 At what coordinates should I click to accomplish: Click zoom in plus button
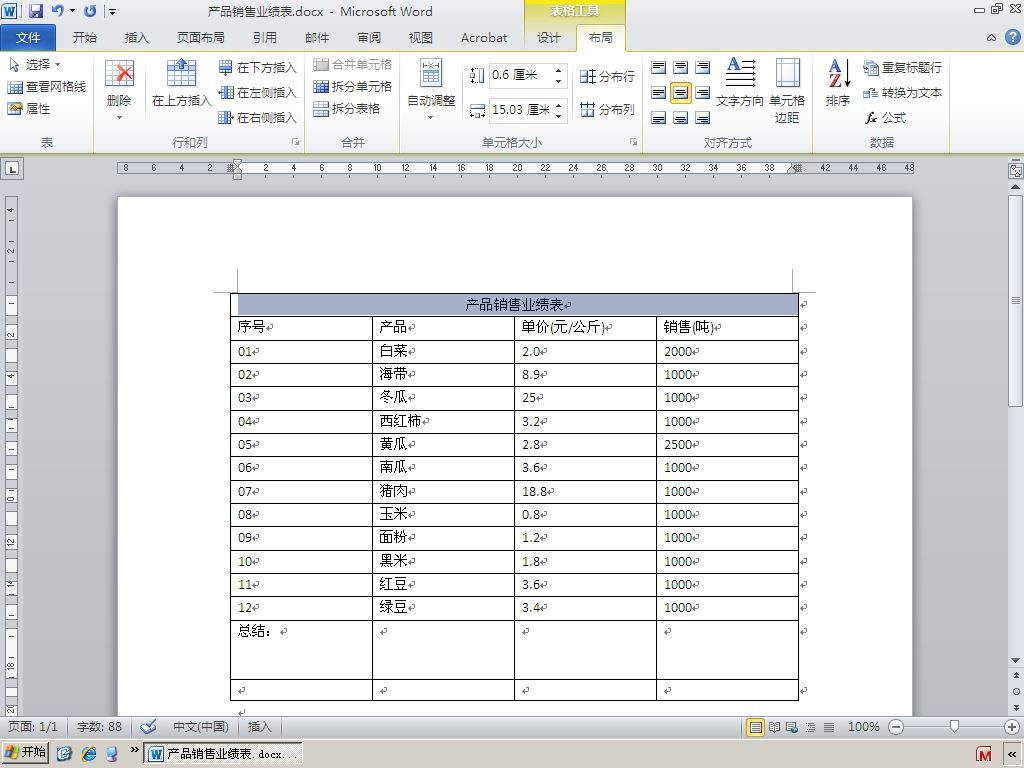[1012, 727]
